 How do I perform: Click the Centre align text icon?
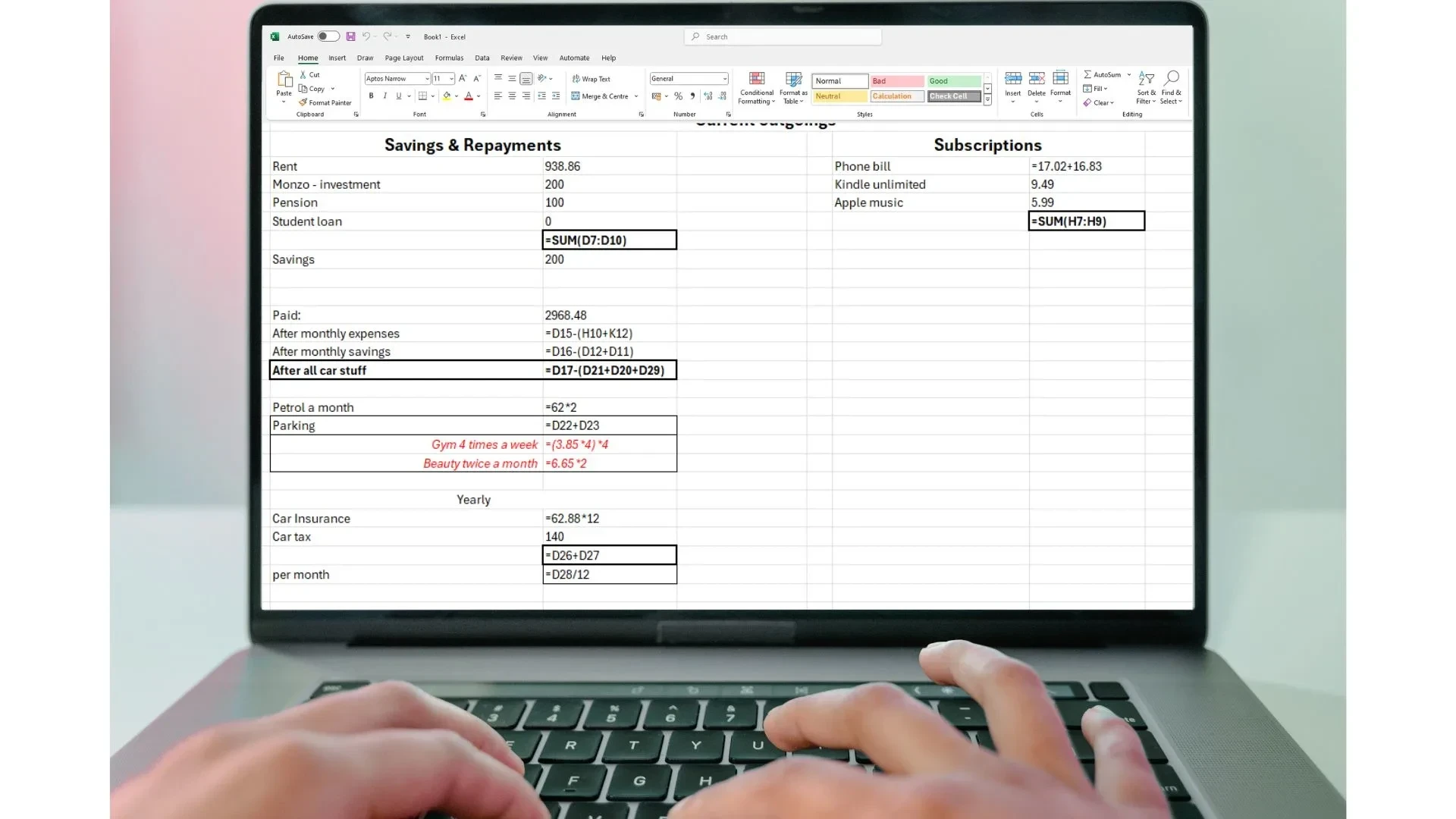[512, 96]
